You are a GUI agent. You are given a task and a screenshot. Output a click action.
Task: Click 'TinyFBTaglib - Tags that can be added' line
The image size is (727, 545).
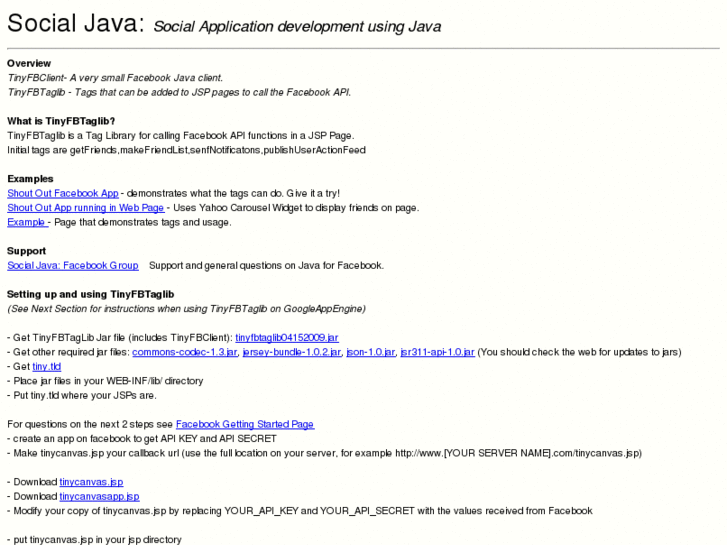tap(179, 92)
